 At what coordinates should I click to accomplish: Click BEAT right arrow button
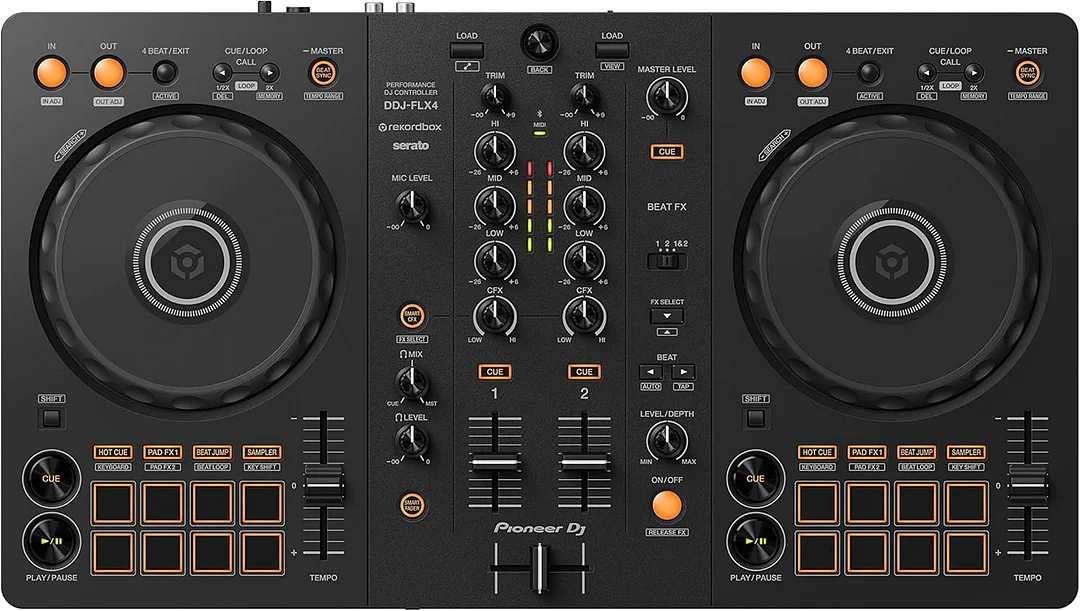pyautogui.click(x=683, y=372)
